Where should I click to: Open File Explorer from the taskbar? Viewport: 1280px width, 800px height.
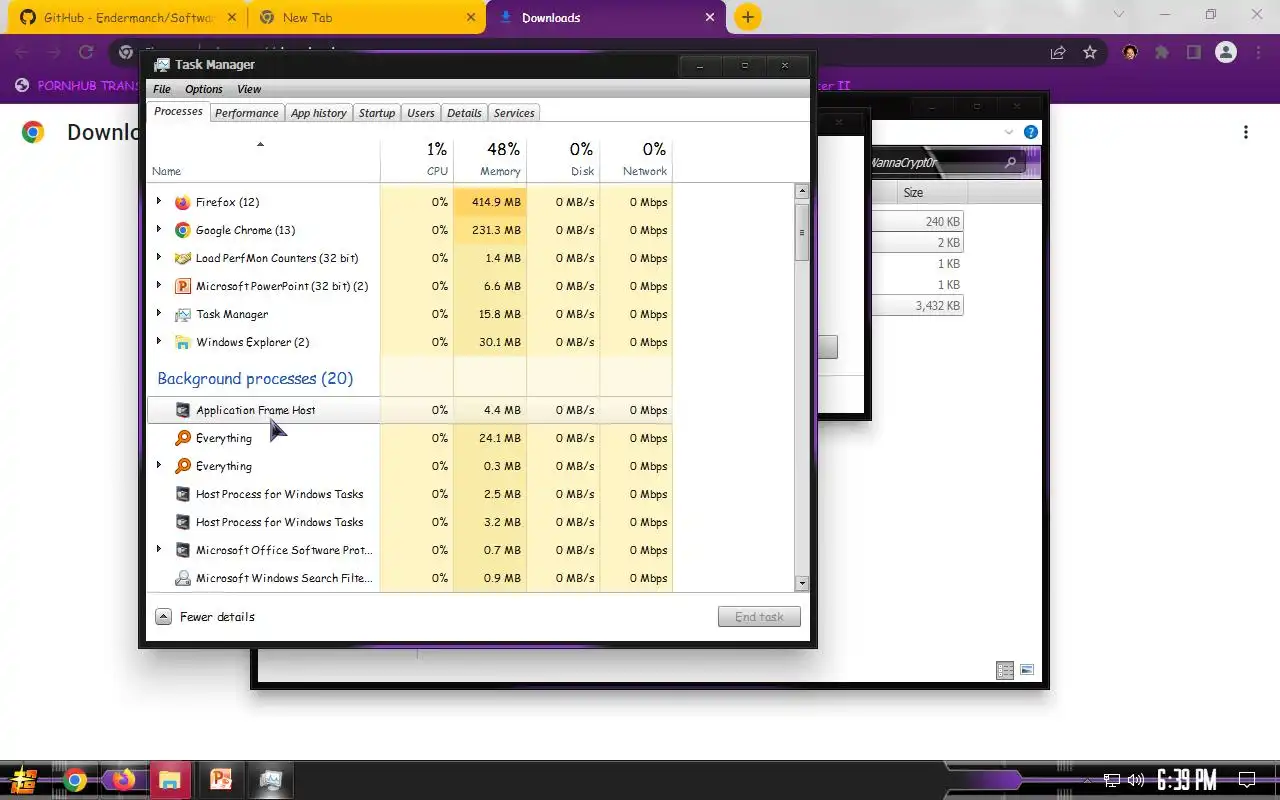coord(170,780)
